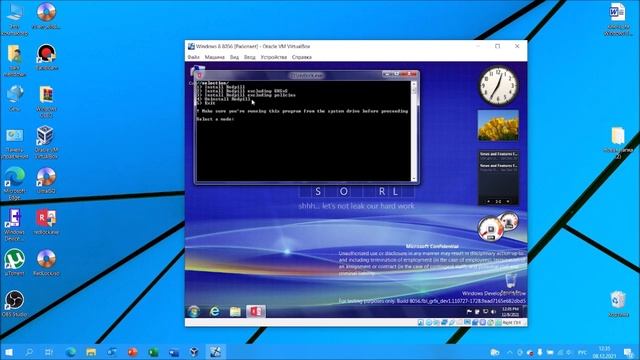Open File Explorer from the host taskbar
The image size is (640, 360).
[91, 352]
